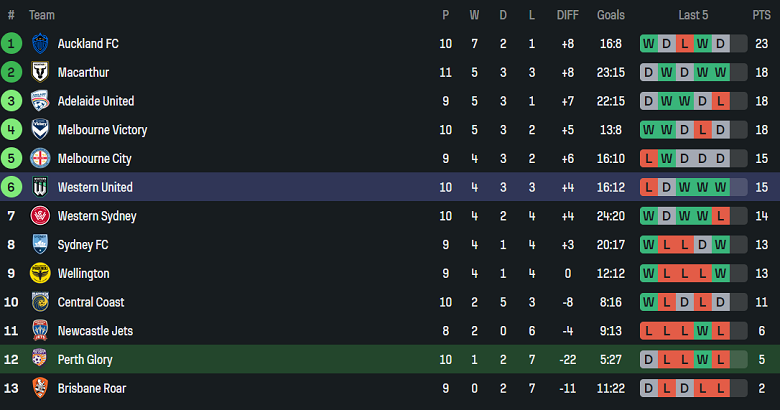Viewport: 780px width, 410px height.
Task: Click Perth Glory's green W form badge
Action: click(x=702, y=359)
